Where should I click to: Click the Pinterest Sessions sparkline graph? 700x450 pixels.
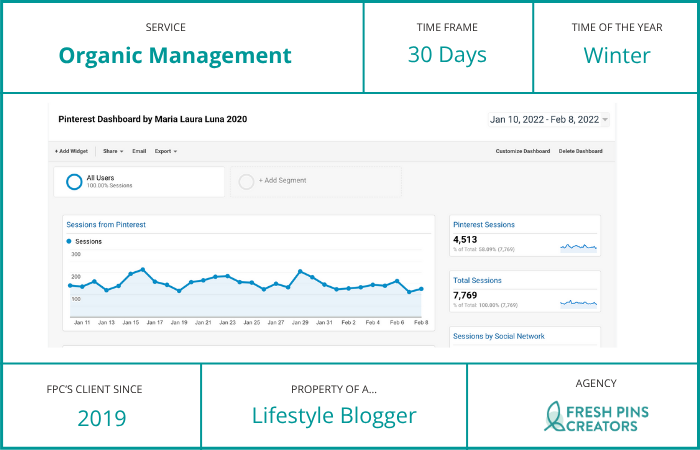tap(578, 245)
